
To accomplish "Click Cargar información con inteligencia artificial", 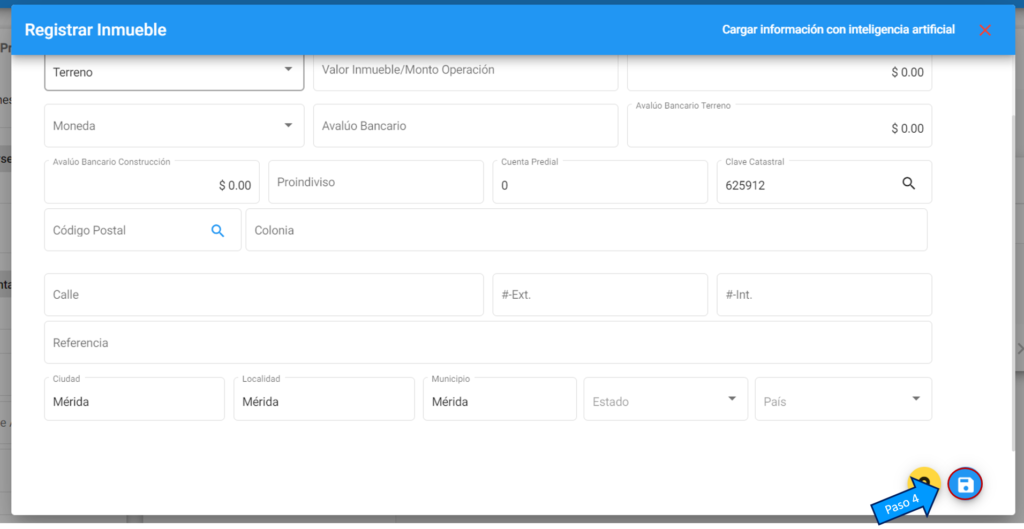I will 839,30.
